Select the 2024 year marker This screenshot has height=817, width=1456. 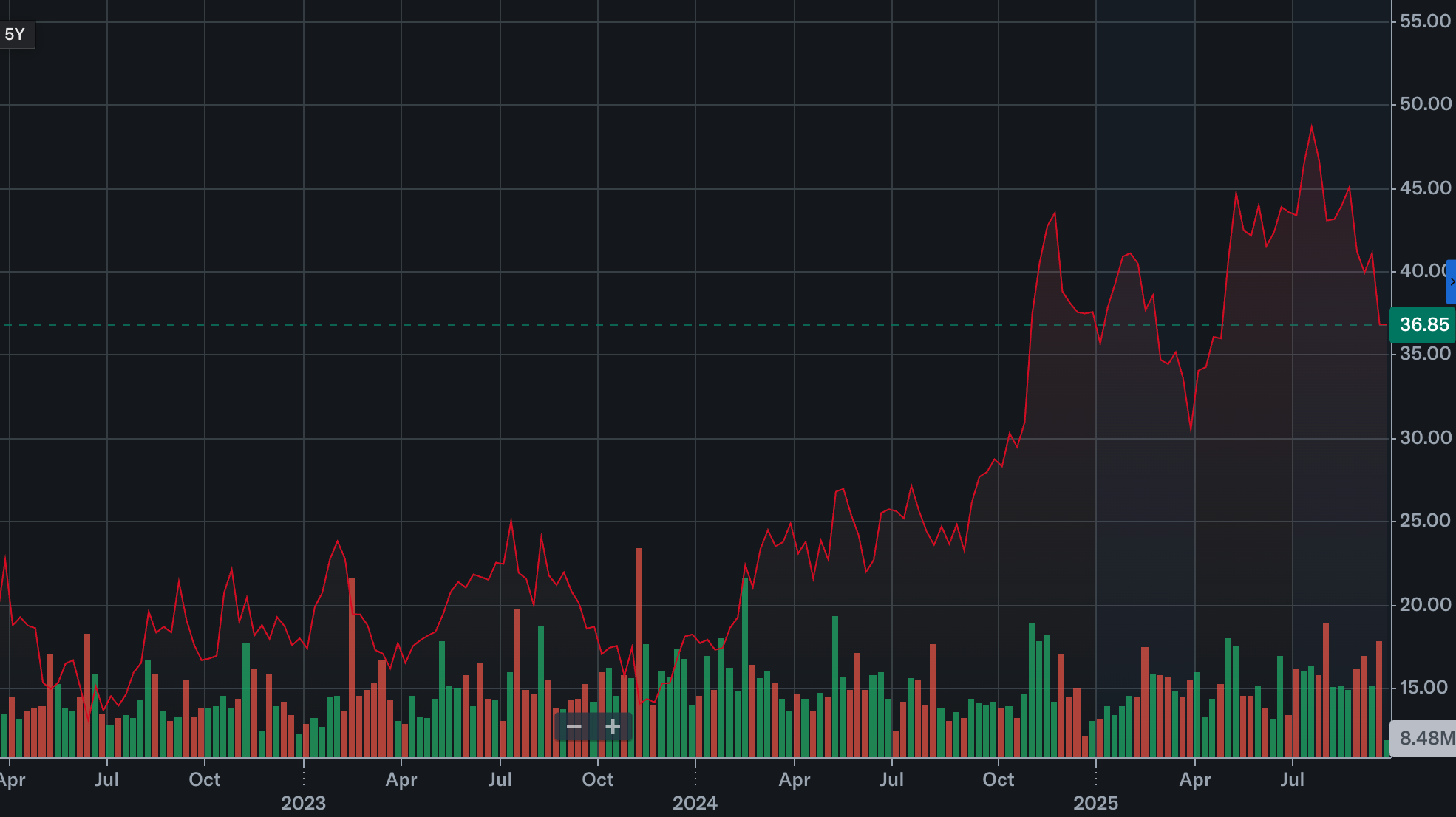tap(695, 803)
